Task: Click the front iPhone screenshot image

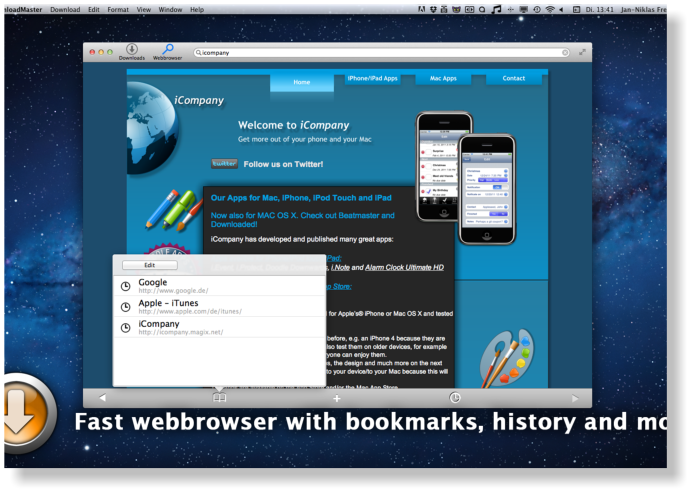Action: [487, 190]
